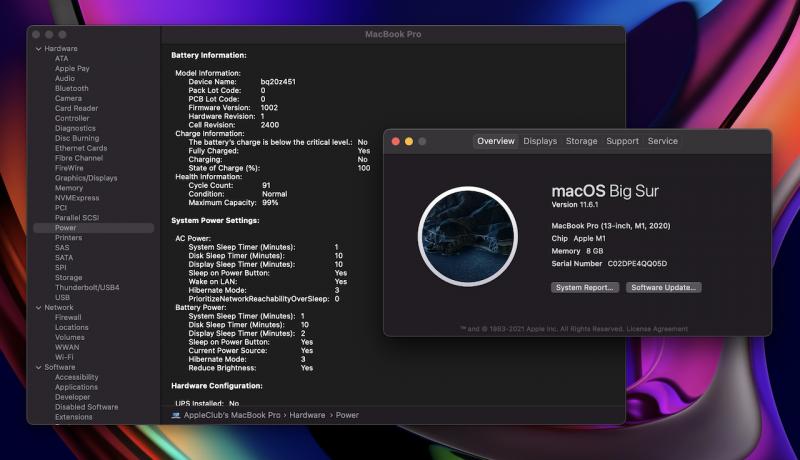Click the System Report button
The height and width of the screenshot is (460, 800).
585,288
